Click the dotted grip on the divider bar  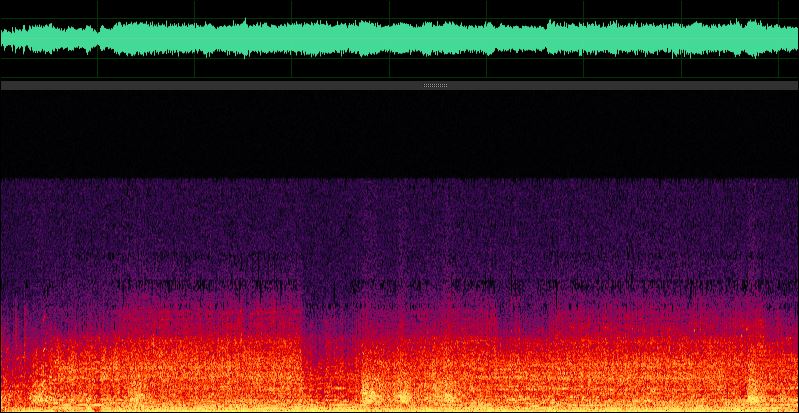click(x=435, y=86)
